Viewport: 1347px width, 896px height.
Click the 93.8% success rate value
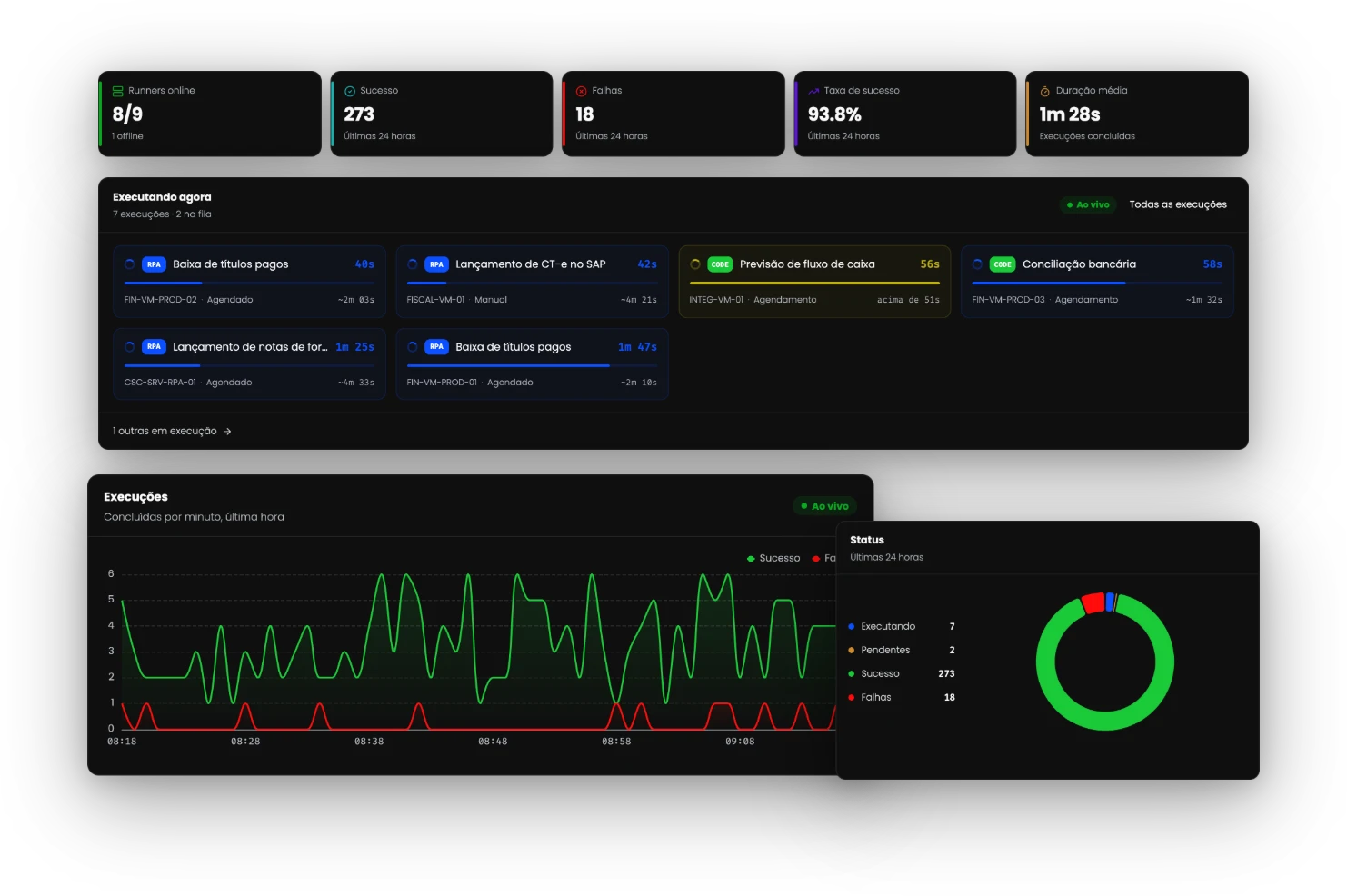[834, 114]
